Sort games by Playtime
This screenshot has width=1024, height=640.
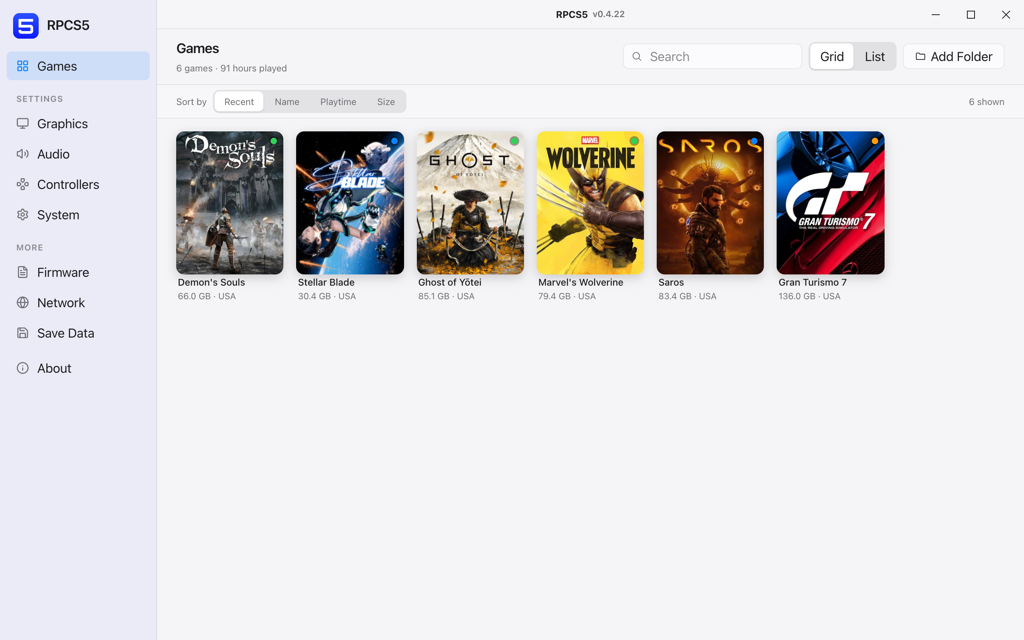(x=338, y=102)
